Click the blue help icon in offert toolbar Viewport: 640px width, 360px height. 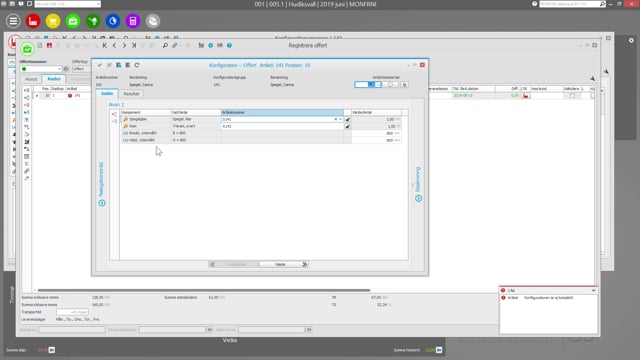pyautogui.click(x=229, y=45)
